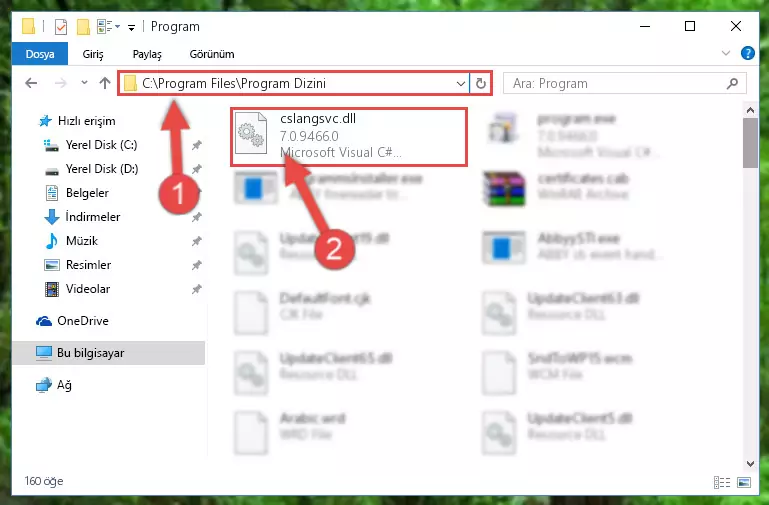Click the Refresh button beside address bar
The height and width of the screenshot is (505, 769).
pyautogui.click(x=481, y=83)
